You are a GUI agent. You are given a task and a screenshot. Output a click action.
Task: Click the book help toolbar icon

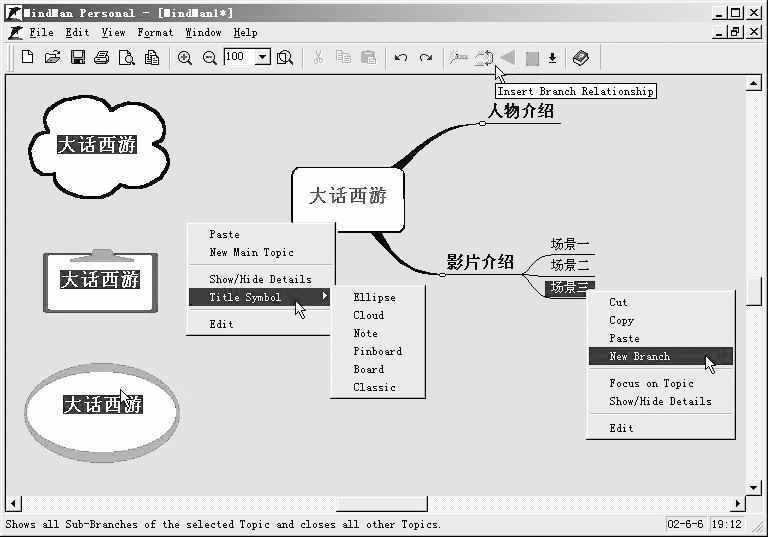581,58
